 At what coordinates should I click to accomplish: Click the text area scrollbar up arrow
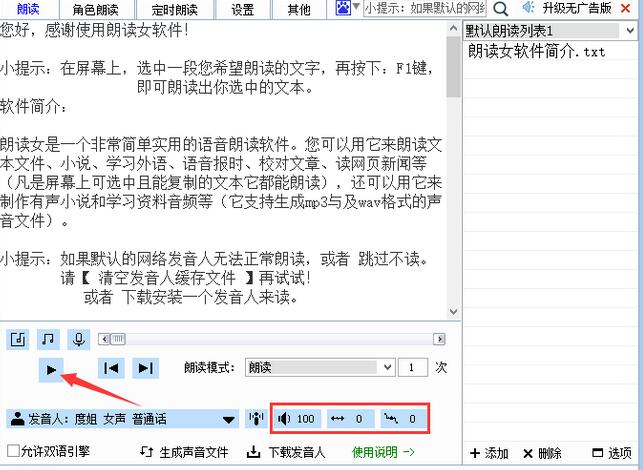453,28
